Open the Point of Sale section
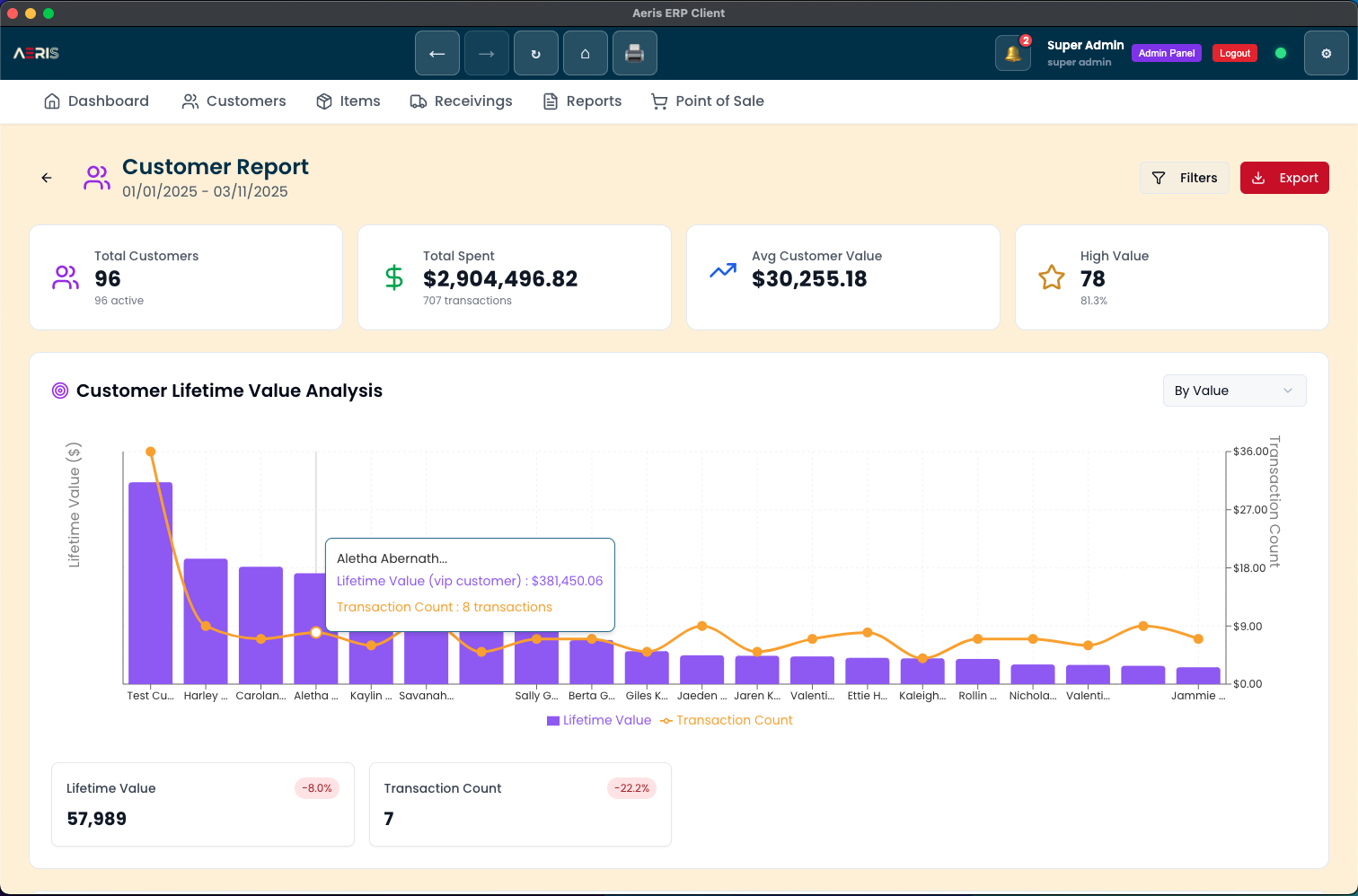 [x=708, y=101]
